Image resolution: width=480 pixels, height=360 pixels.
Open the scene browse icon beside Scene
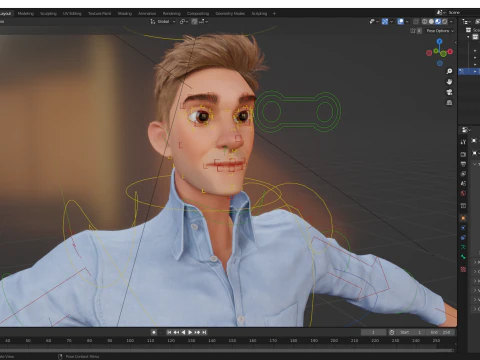point(441,13)
